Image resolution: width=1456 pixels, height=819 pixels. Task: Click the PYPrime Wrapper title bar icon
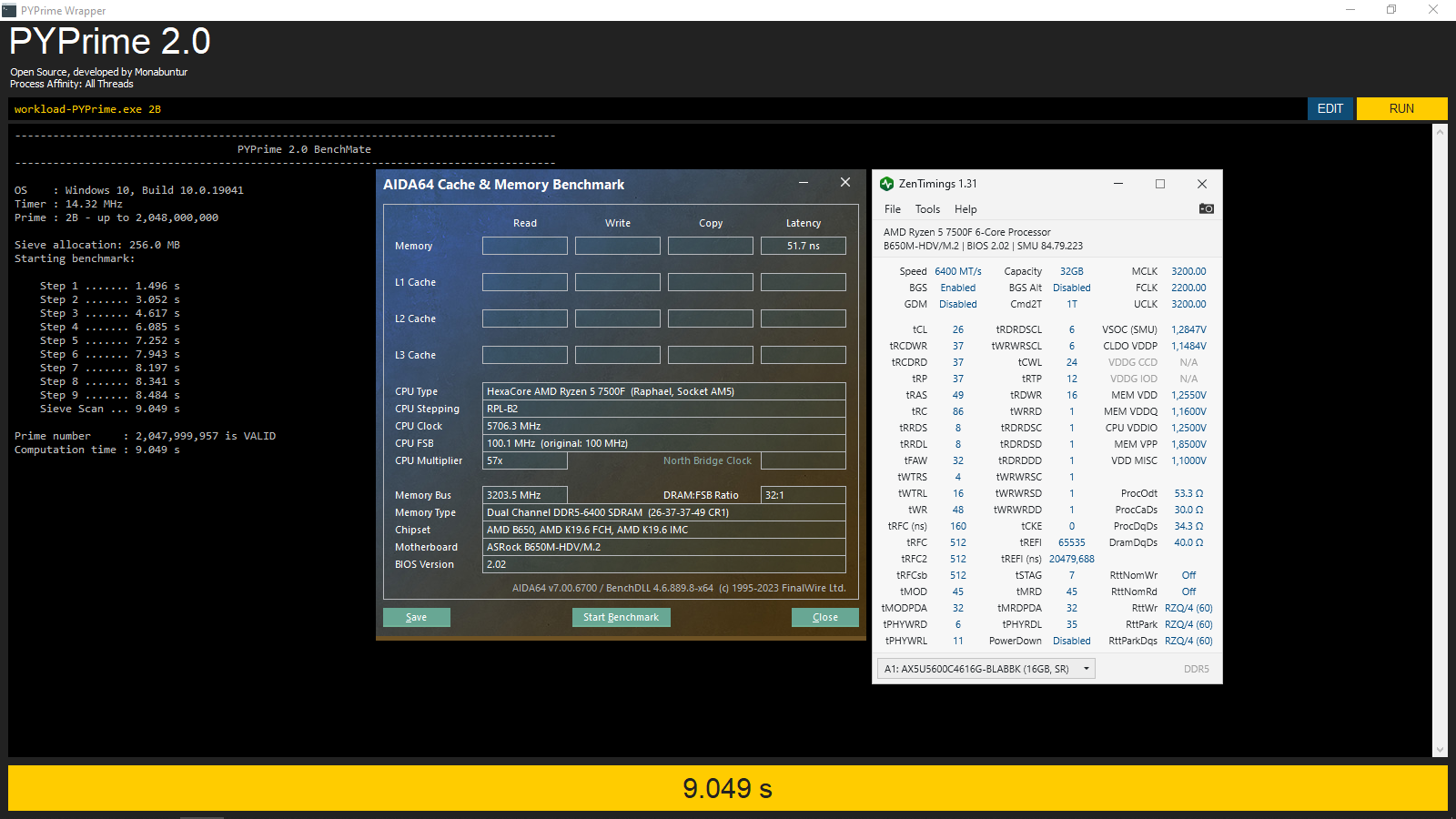(9, 10)
